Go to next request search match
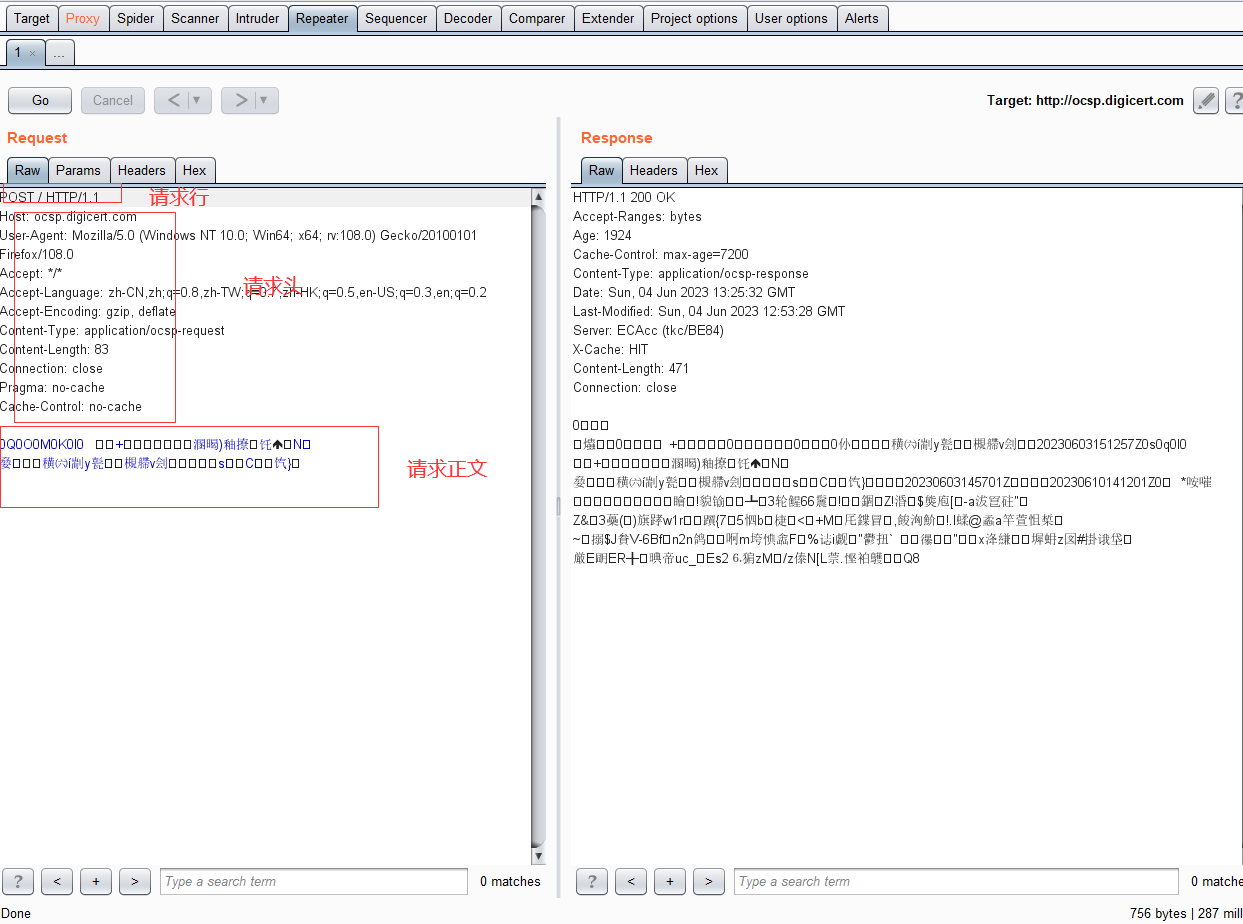 click(x=135, y=881)
